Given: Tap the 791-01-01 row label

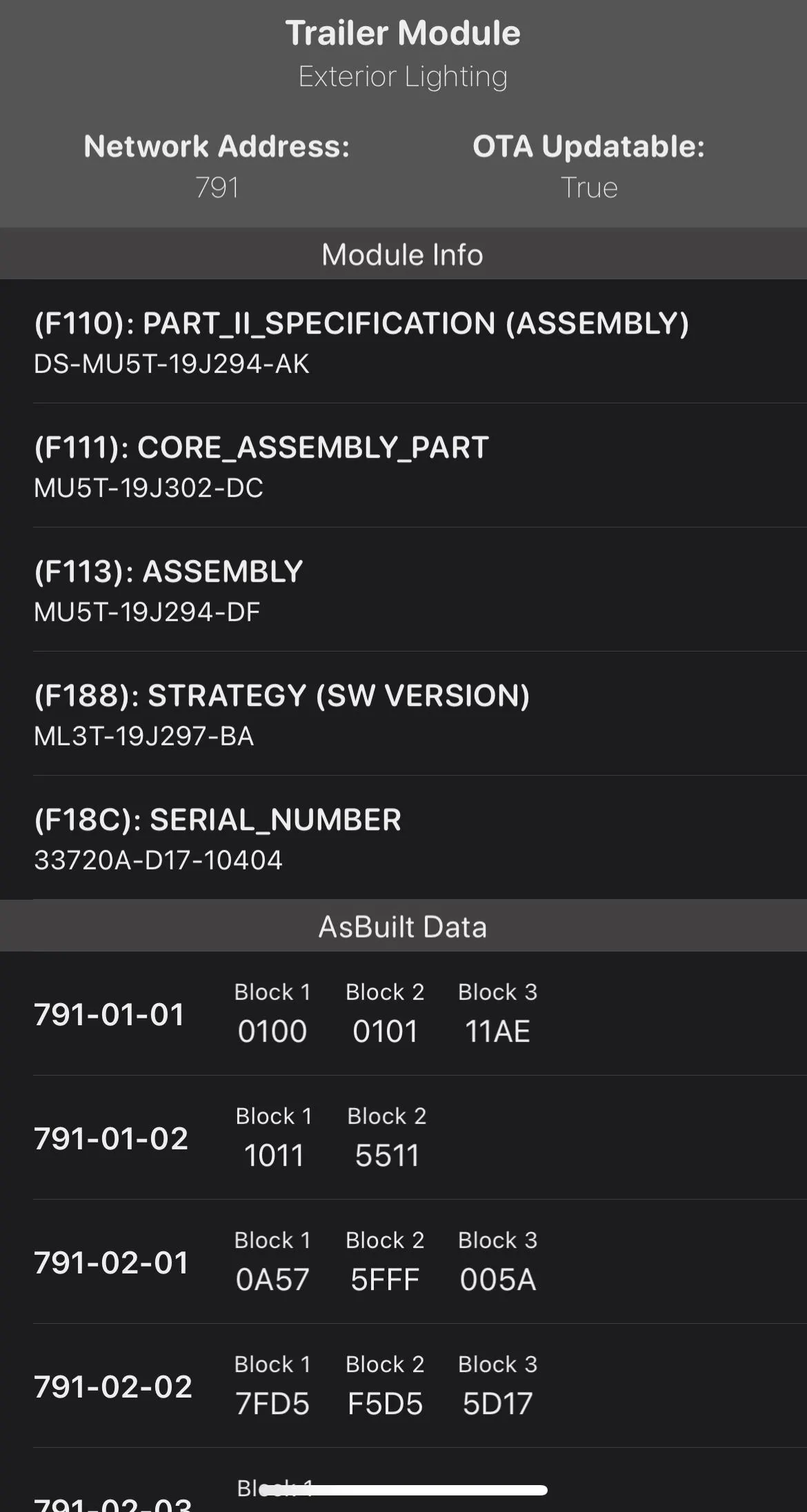Looking at the screenshot, I should coord(110,1014).
